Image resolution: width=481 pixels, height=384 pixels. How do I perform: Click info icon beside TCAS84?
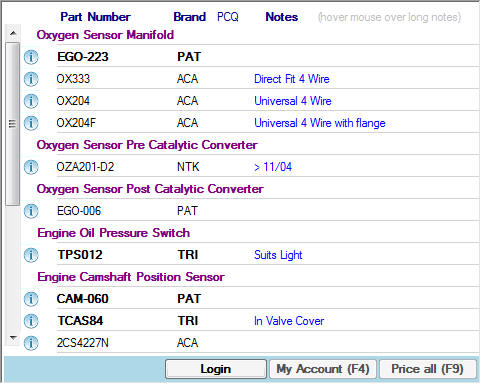click(31, 321)
